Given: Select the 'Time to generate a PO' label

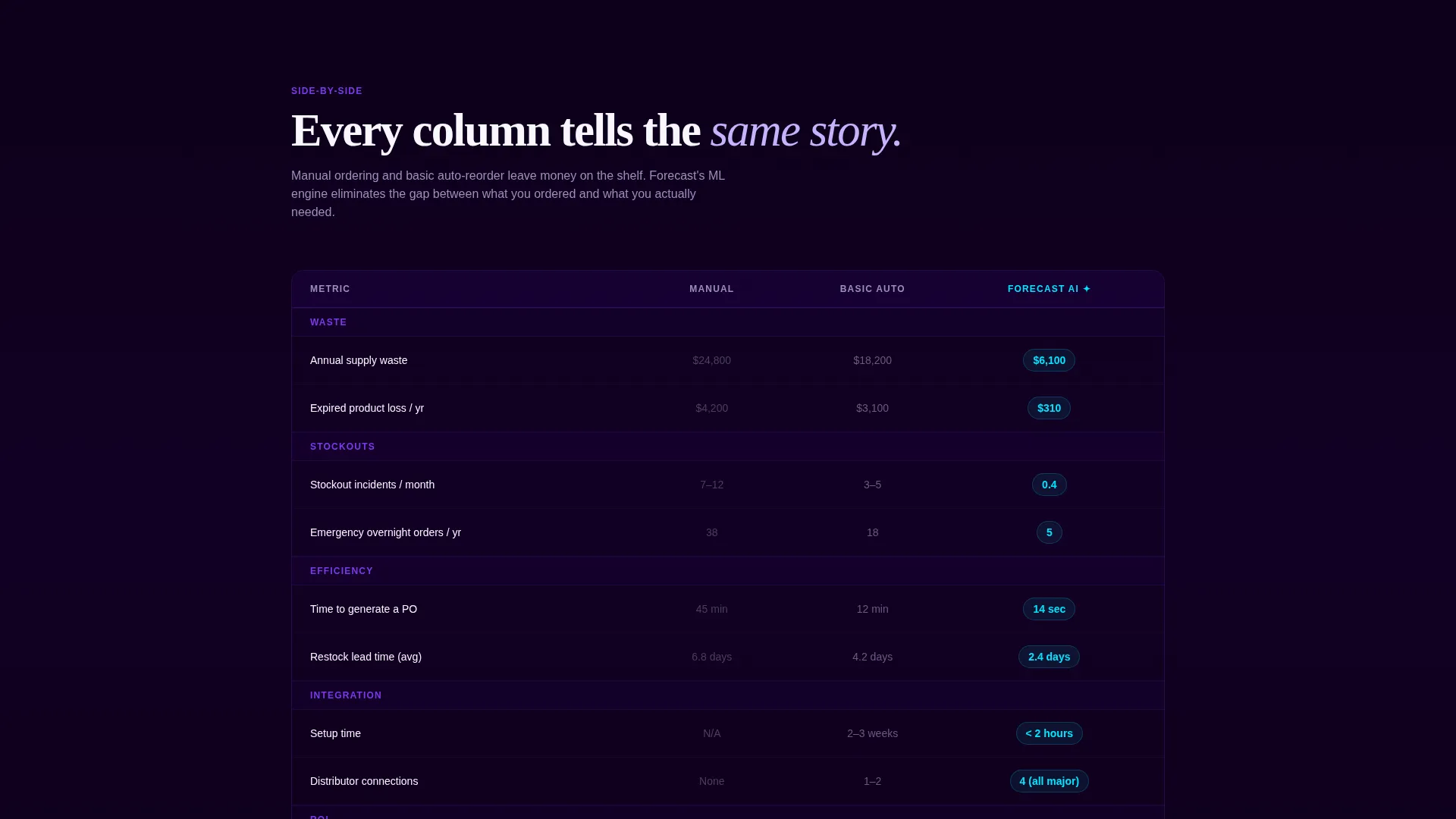Looking at the screenshot, I should (x=363, y=609).
